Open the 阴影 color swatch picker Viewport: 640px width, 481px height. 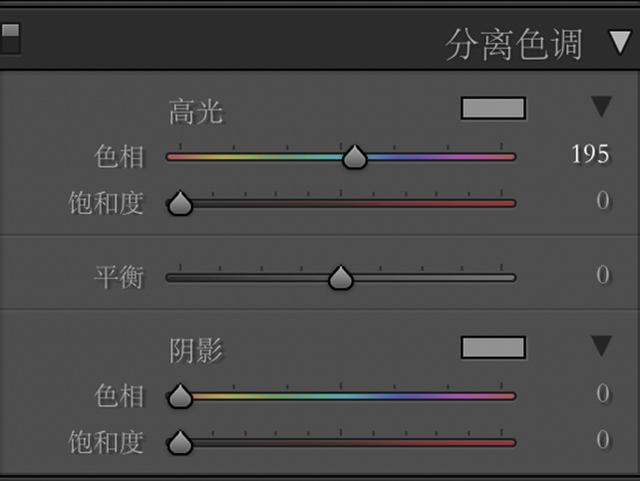(493, 347)
